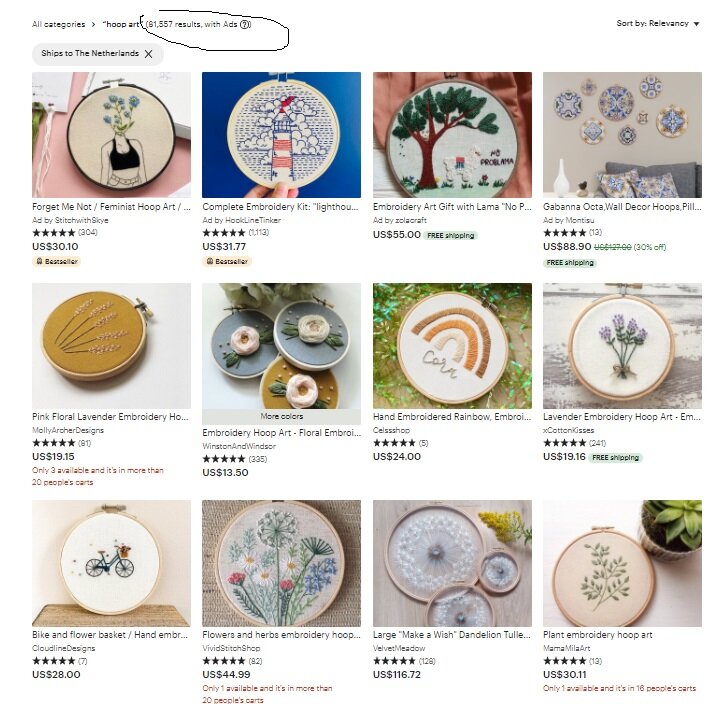
Task: Click the Sort by dropdown arrow
Action: pos(696,24)
